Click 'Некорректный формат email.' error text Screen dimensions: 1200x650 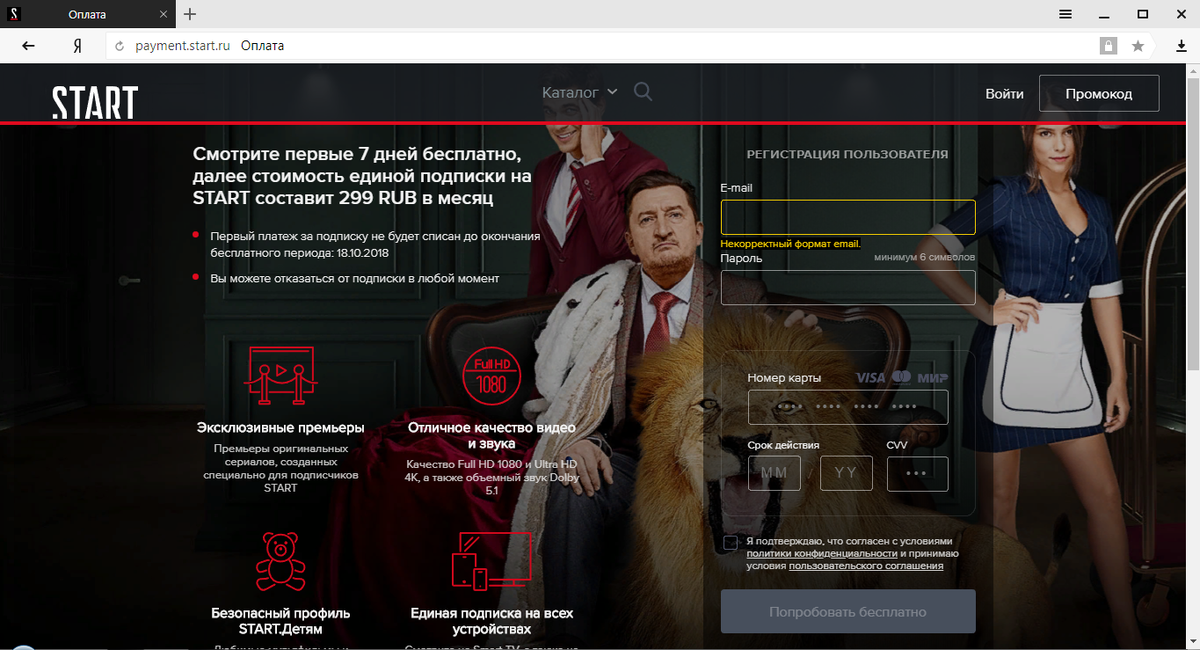(x=790, y=243)
